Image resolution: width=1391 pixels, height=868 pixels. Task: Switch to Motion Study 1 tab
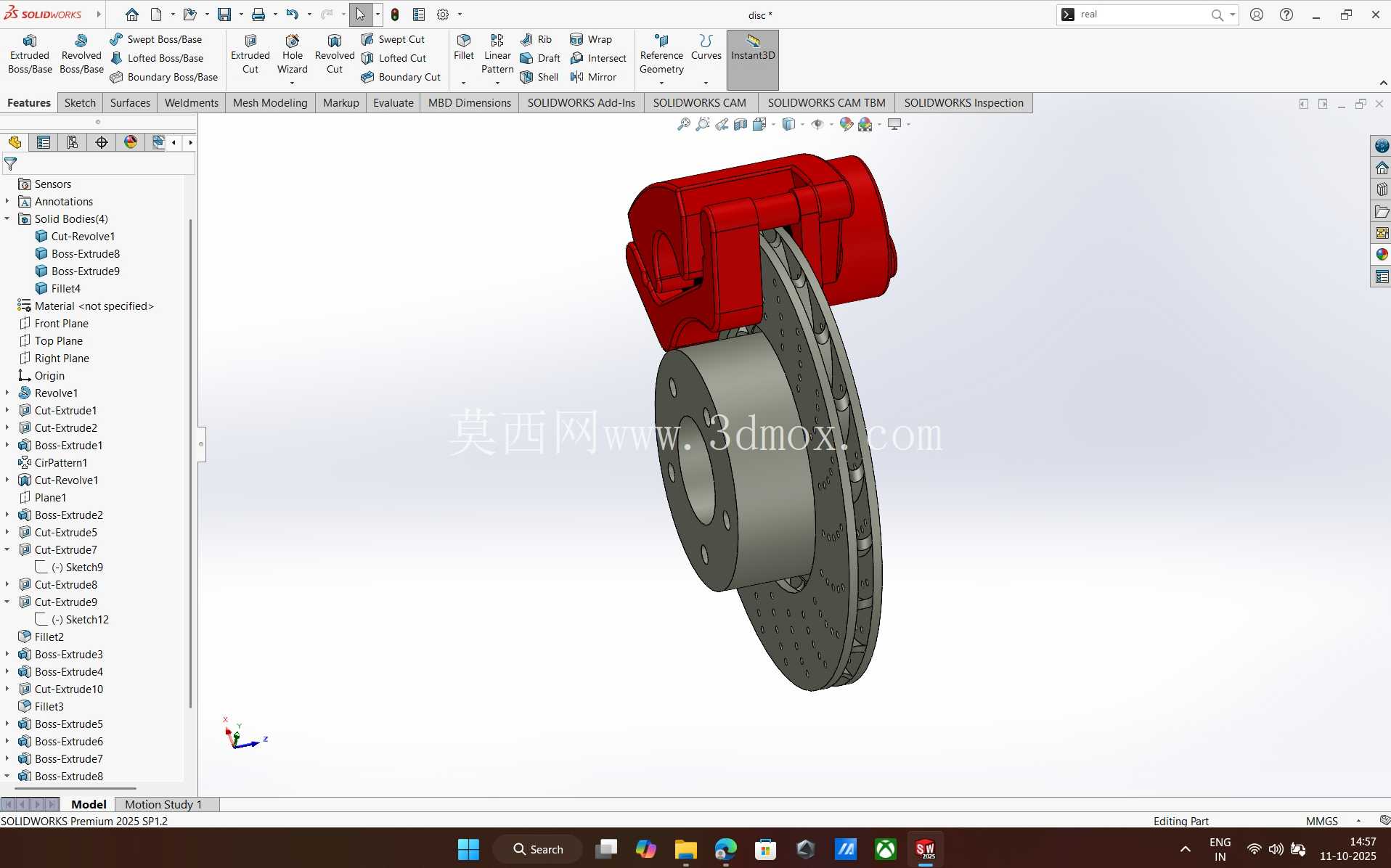[163, 804]
